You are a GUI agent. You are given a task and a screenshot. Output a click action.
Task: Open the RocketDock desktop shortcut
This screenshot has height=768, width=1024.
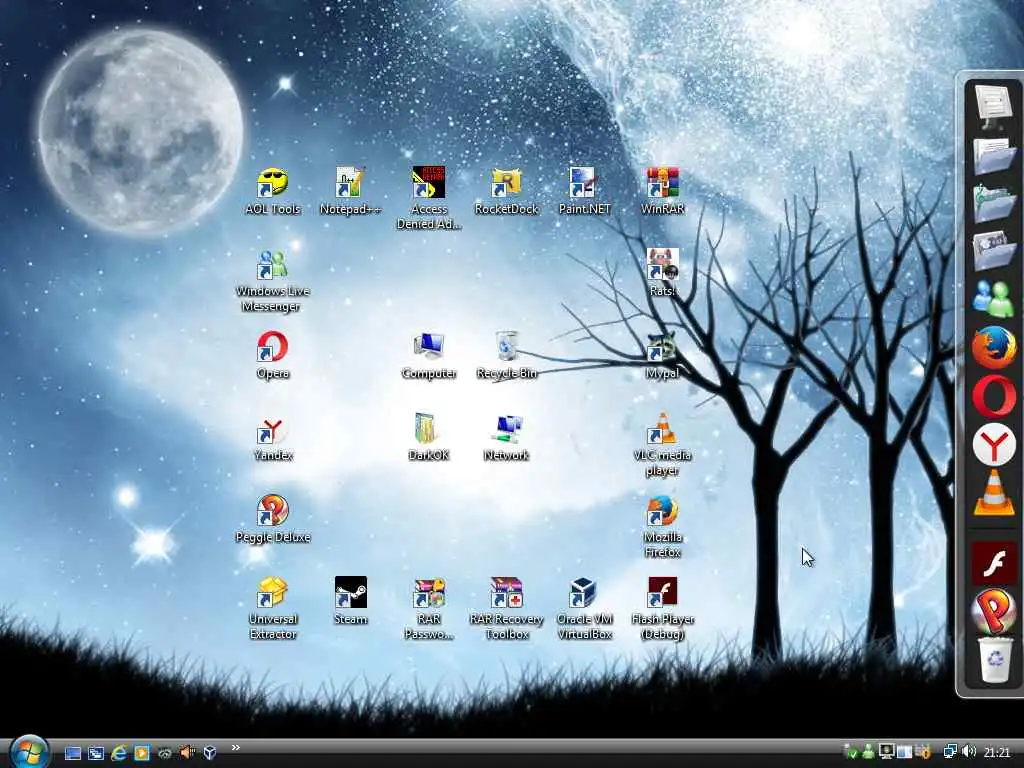(x=506, y=191)
